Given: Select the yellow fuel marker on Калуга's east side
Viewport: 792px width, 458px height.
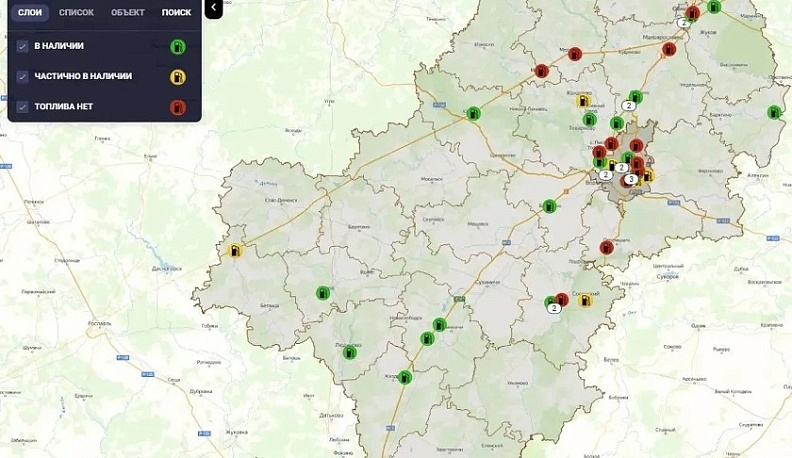Looking at the screenshot, I should click(x=647, y=176).
